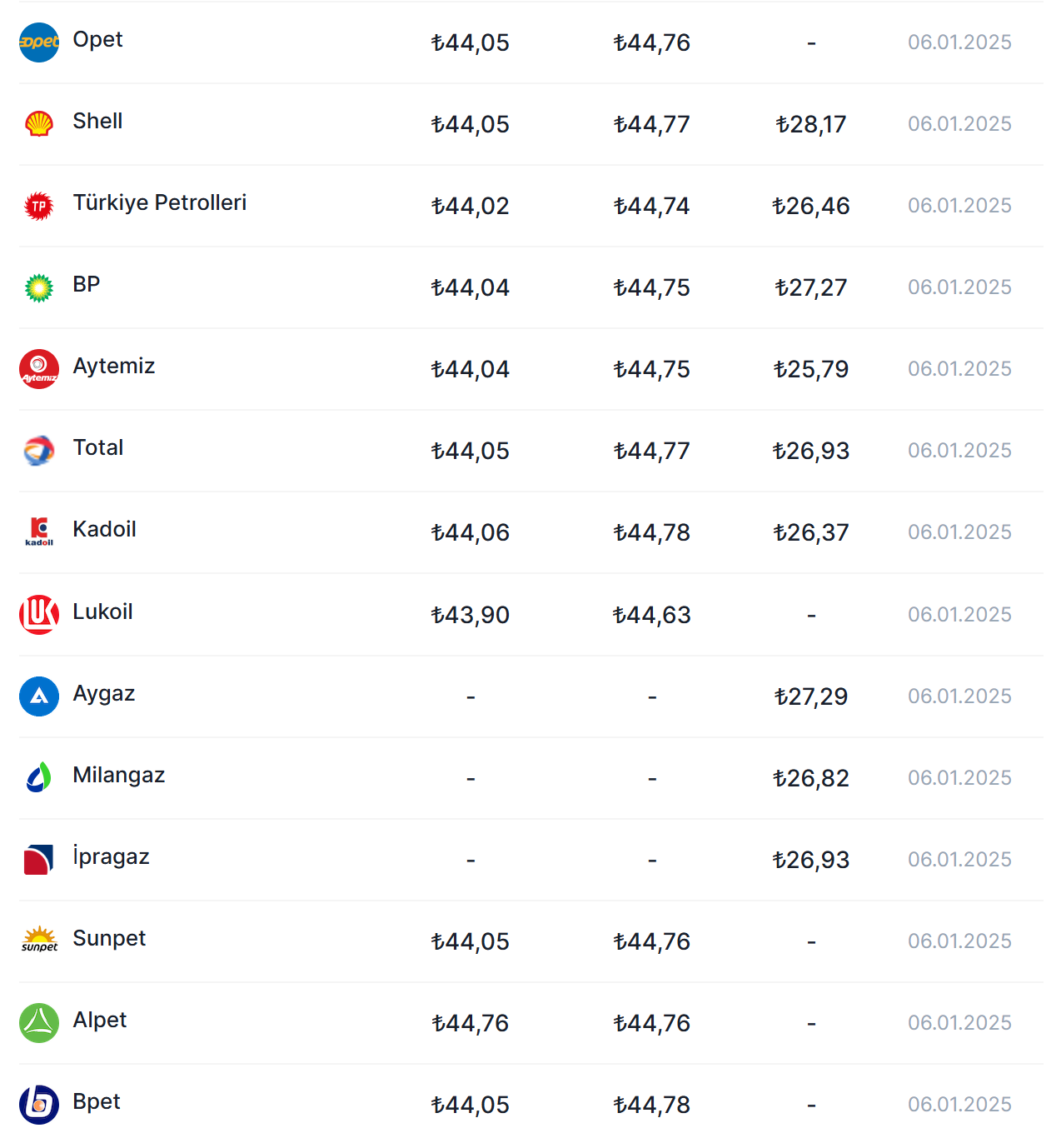Click the red Lukoil logo
Screen dimensions: 1046x1148
click(39, 615)
